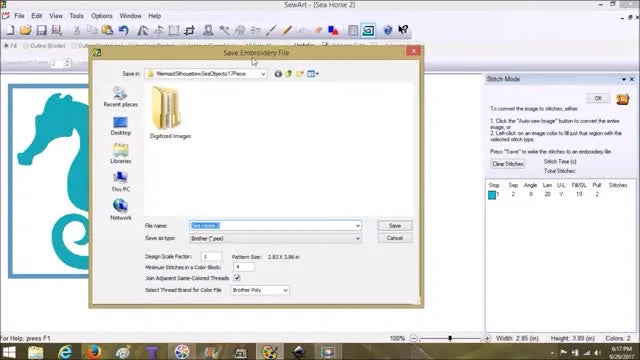Open This PC in dialog sidebar
640x360 pixels.
(x=120, y=182)
